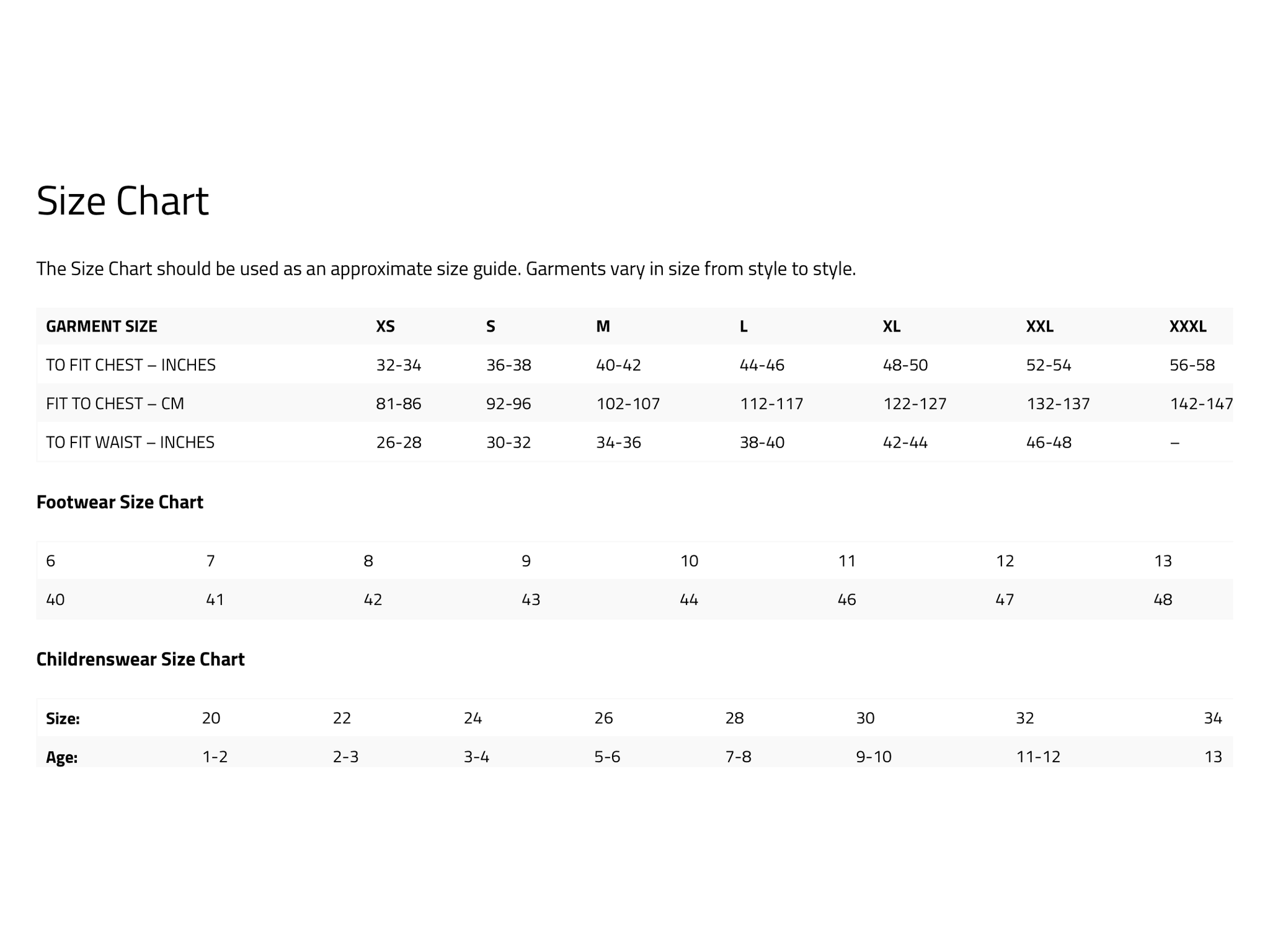Select the TO FIT CHEST – INCHES row label

point(131,365)
